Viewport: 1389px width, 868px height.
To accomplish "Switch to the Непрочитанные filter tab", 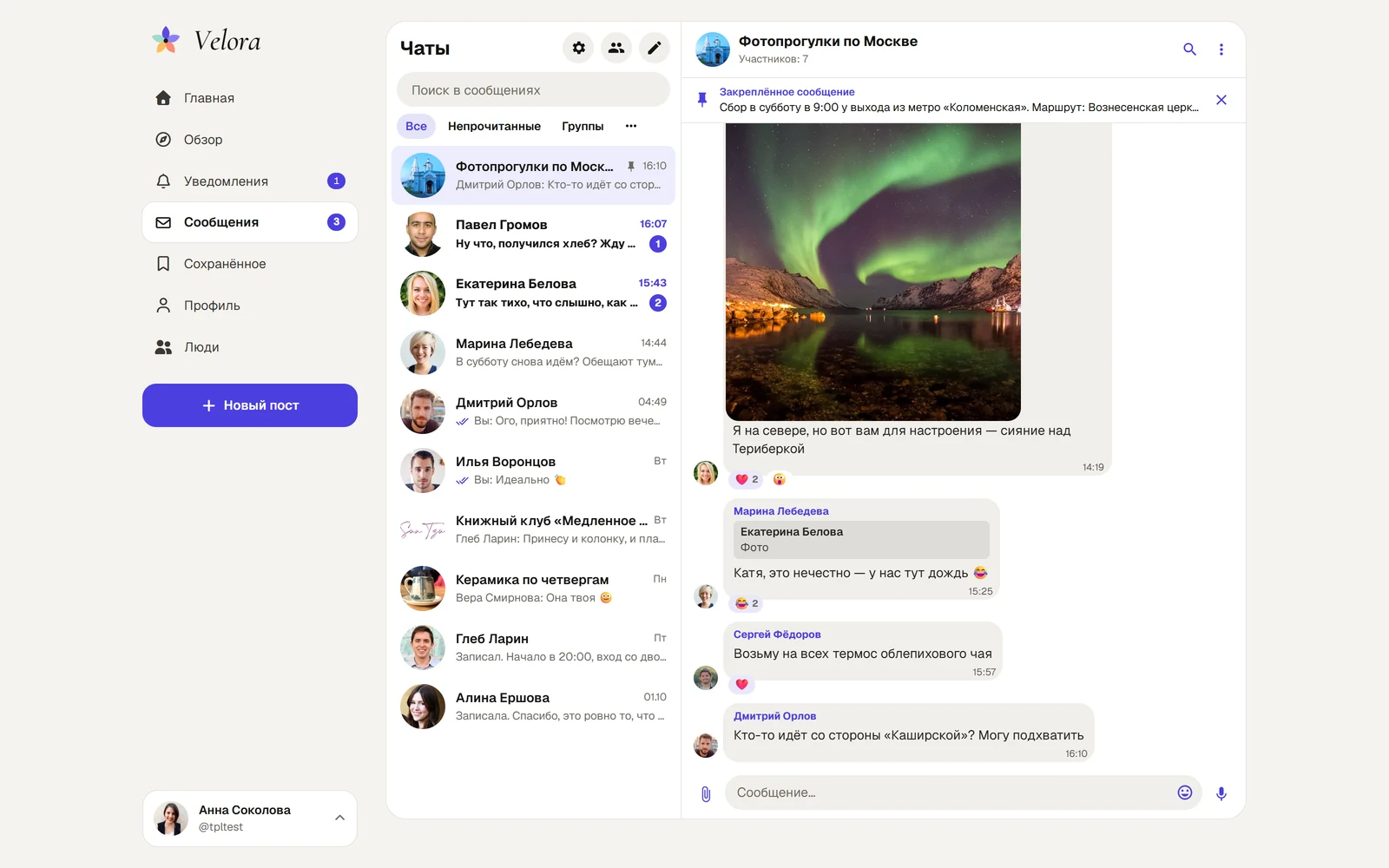I will coord(494,126).
